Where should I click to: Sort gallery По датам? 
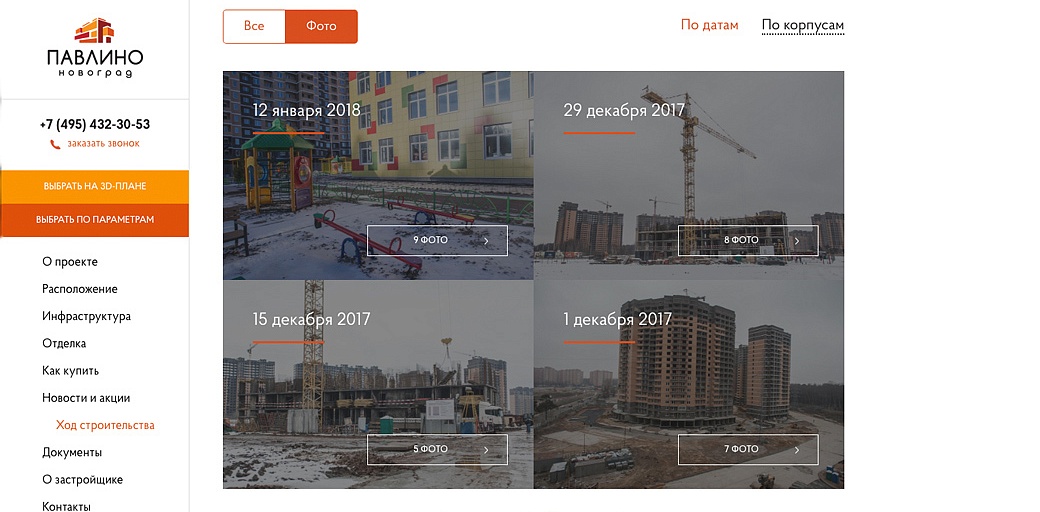(x=709, y=25)
